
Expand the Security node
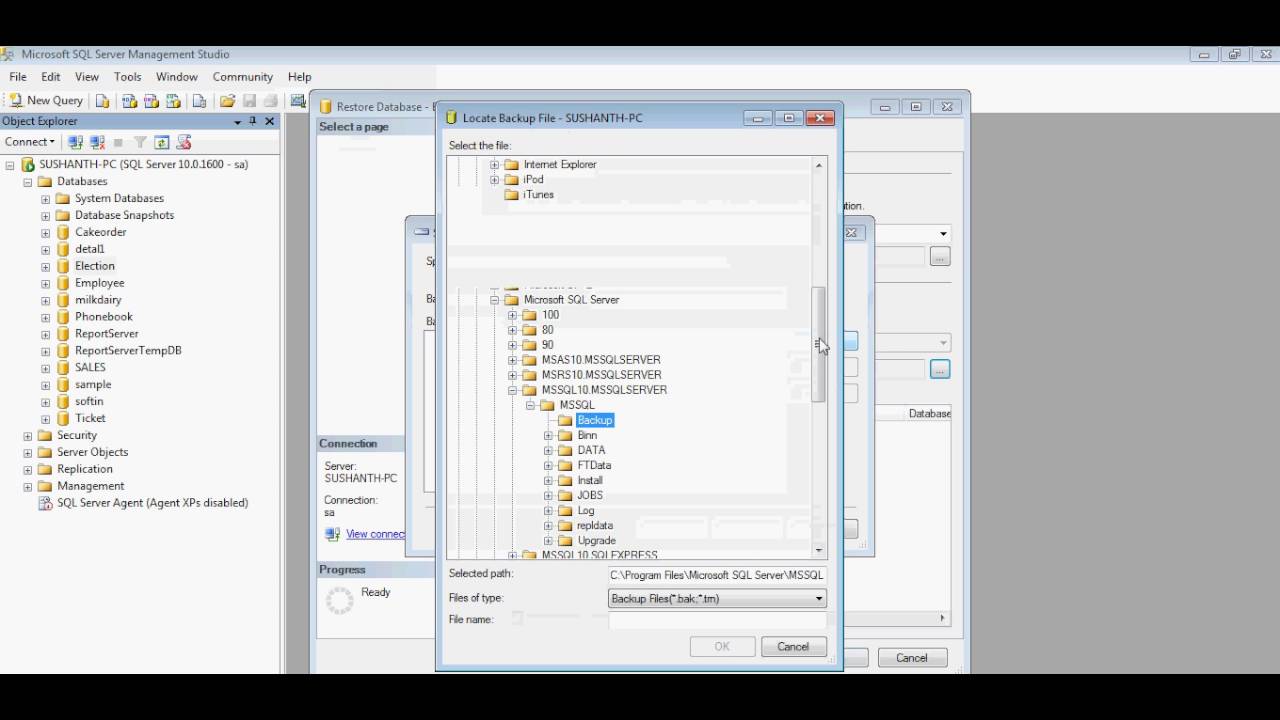click(28, 436)
